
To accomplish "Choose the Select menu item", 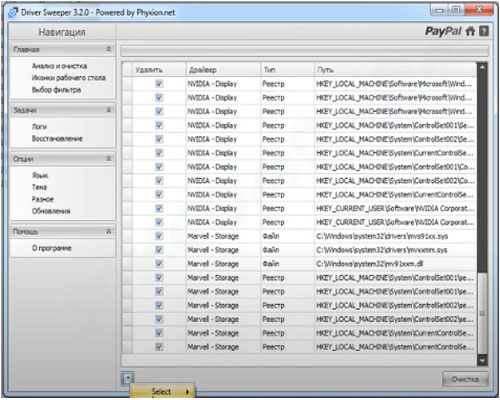I will coord(162,392).
